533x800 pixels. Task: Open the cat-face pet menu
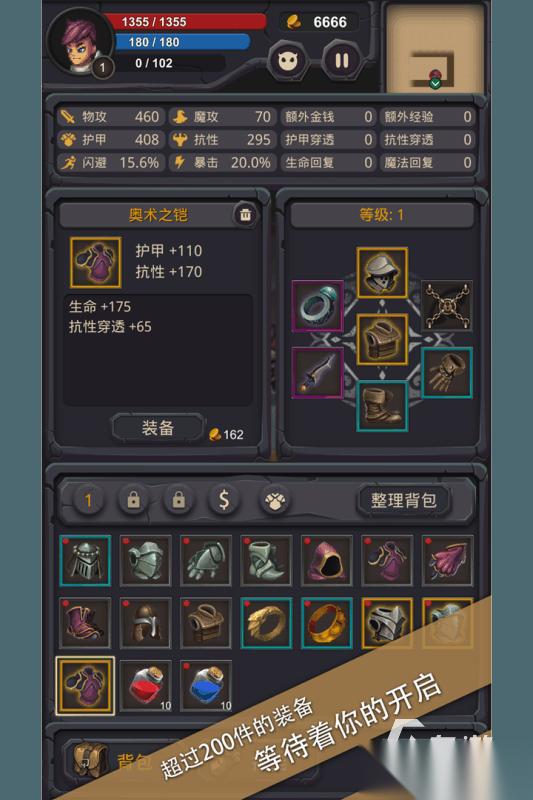[287, 61]
